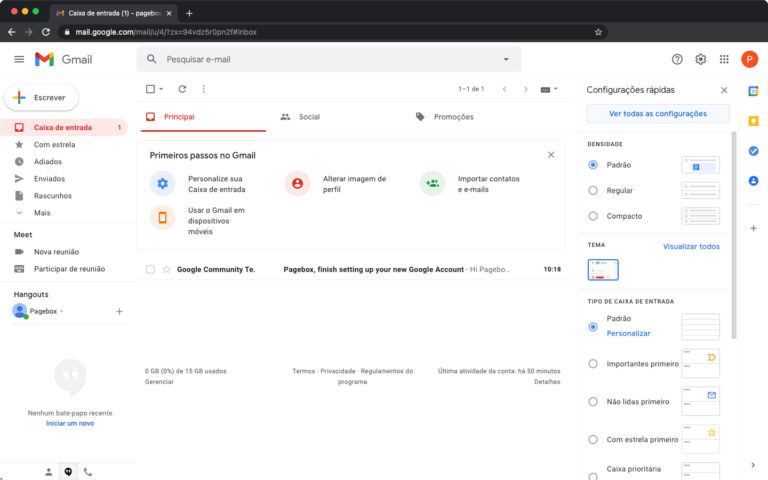Image resolution: width=768 pixels, height=480 pixels.
Task: Click Personalizar link under Padrão
Action: pos(628,333)
